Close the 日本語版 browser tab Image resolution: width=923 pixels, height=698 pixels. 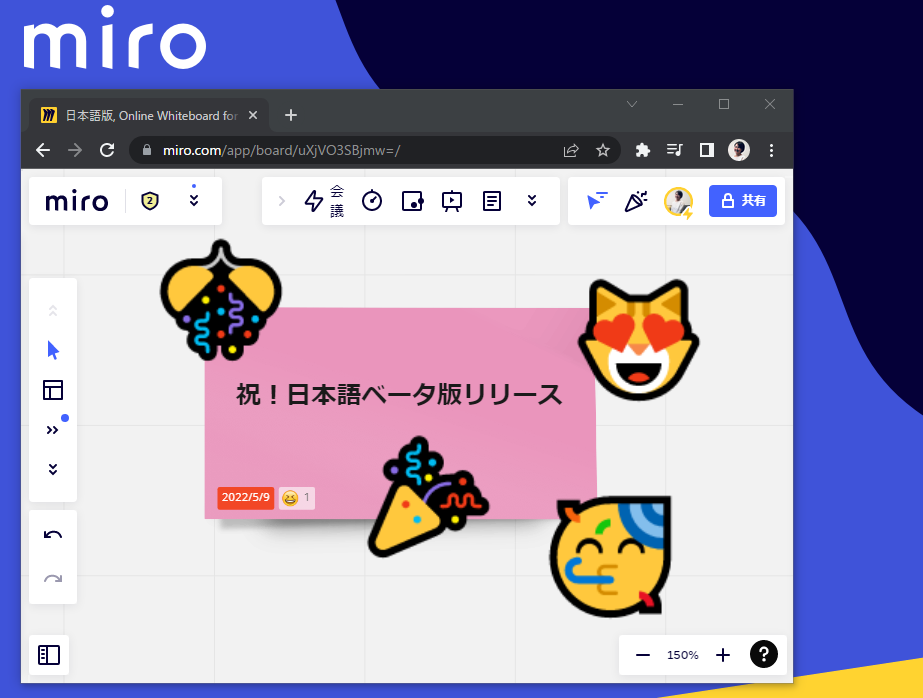coord(253,115)
